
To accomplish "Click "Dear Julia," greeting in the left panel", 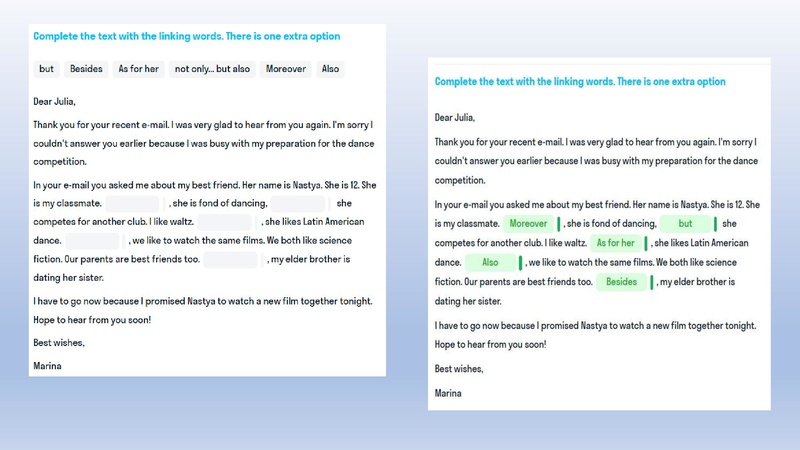I will tap(54, 101).
